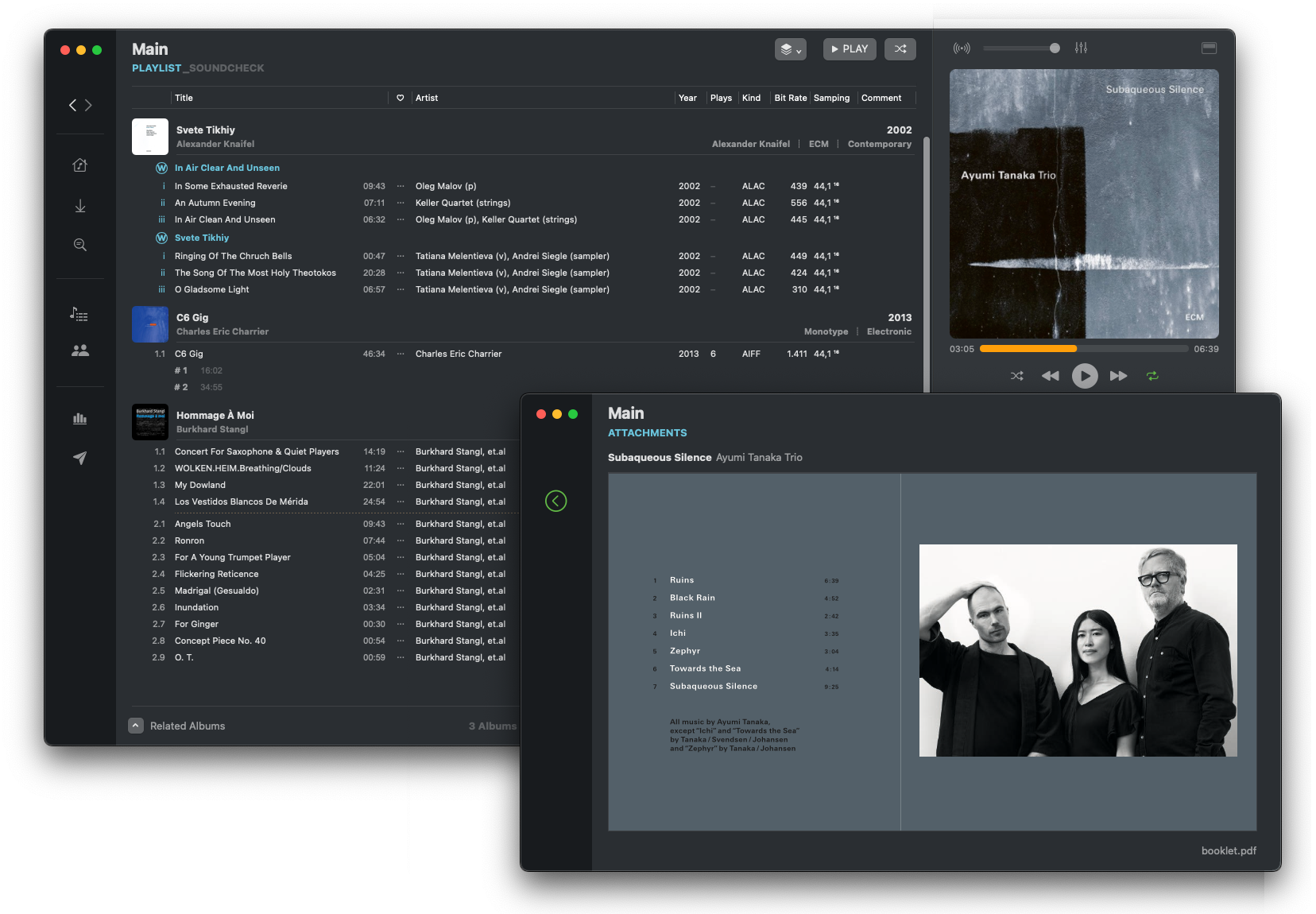Select the C6 Gig chapter #1 entry
This screenshot has height=914, width=1316.
click(199, 370)
